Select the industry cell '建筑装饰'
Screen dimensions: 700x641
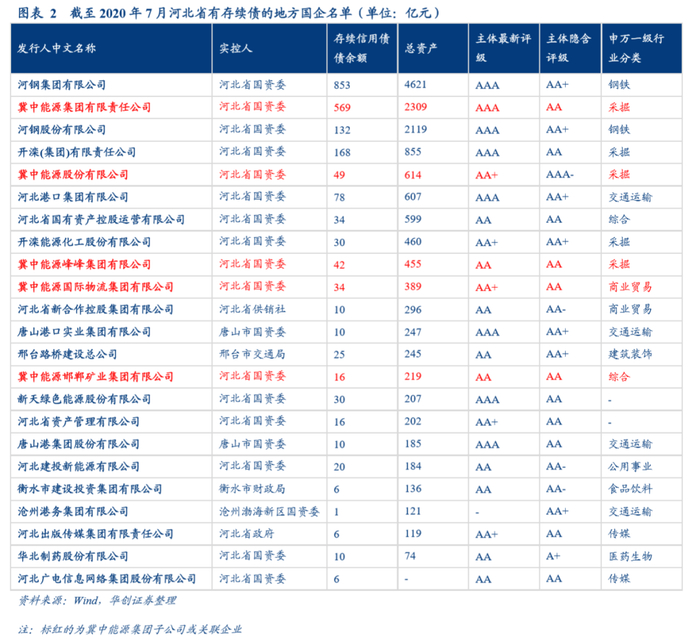point(630,354)
